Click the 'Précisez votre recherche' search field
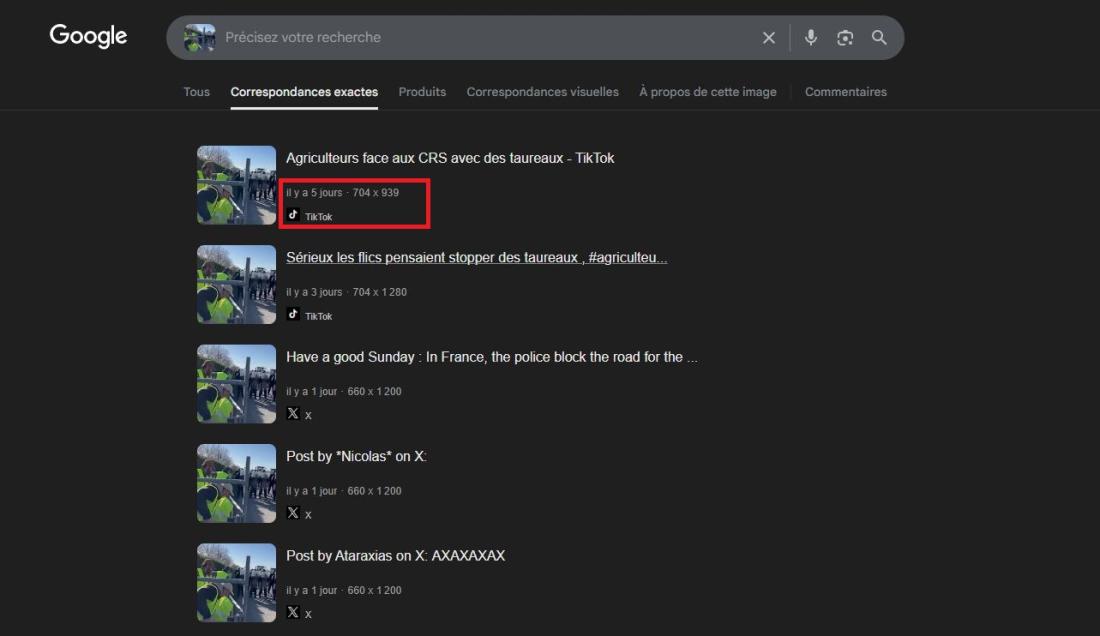Viewport: 1100px width, 636px height. click(x=480, y=38)
